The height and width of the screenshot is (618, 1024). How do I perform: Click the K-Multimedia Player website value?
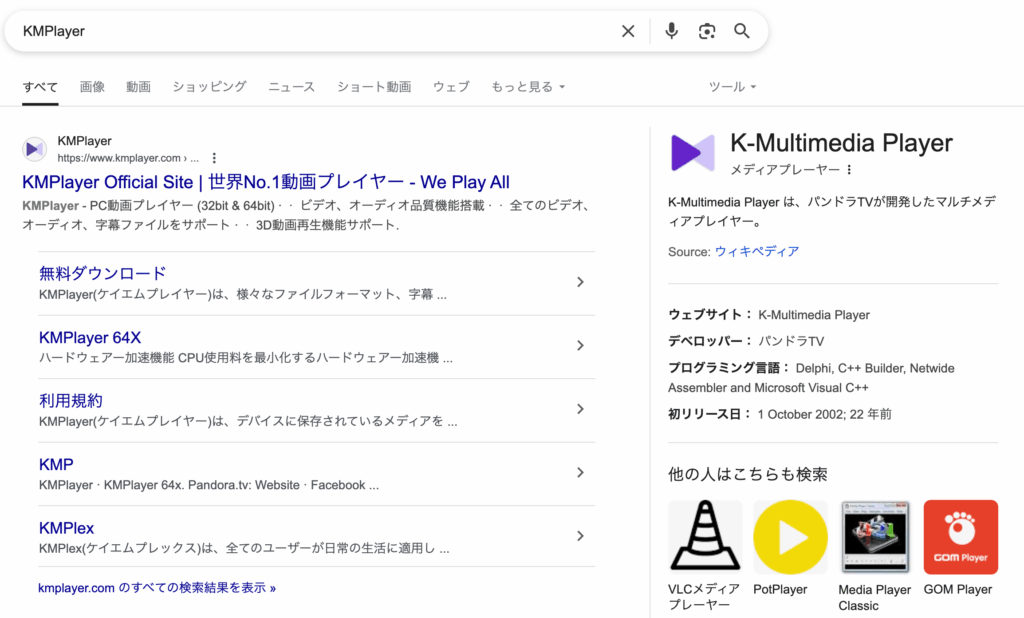[x=814, y=315]
